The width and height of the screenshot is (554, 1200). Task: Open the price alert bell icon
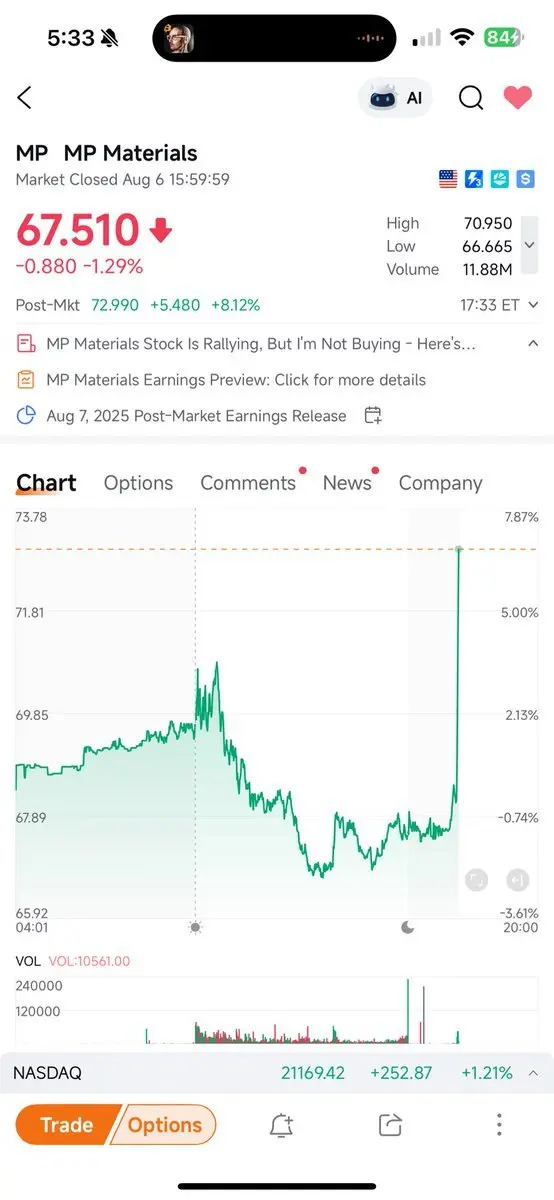pos(282,1125)
